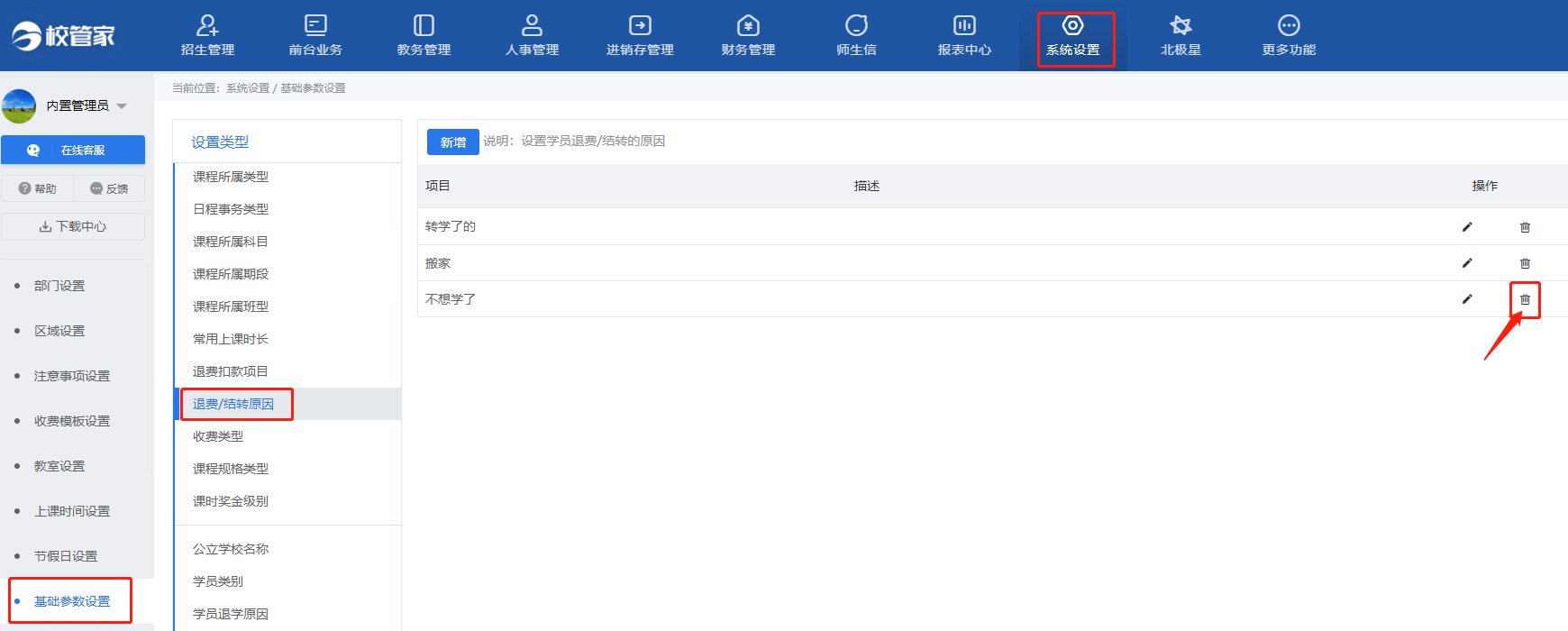Open 收费模板设置 in sidebar
The height and width of the screenshot is (631, 1568).
72,421
